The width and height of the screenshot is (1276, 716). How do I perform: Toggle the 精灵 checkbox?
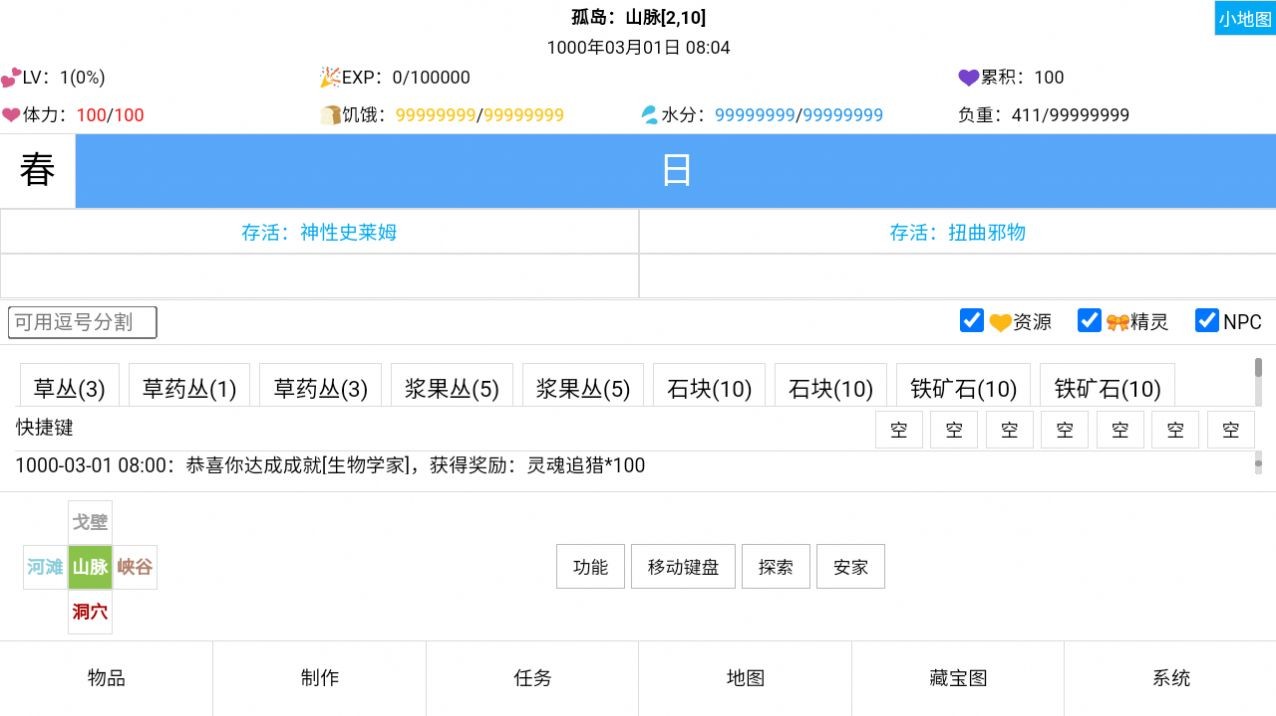(x=1089, y=320)
